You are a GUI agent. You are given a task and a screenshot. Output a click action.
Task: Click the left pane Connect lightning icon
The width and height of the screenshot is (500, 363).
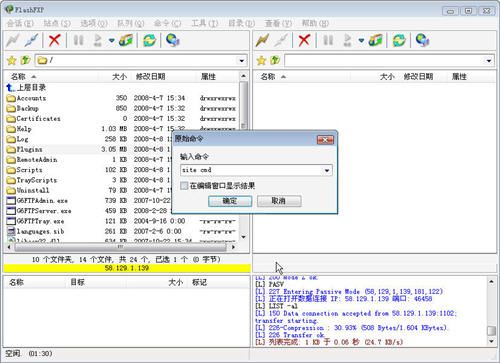(x=13, y=40)
